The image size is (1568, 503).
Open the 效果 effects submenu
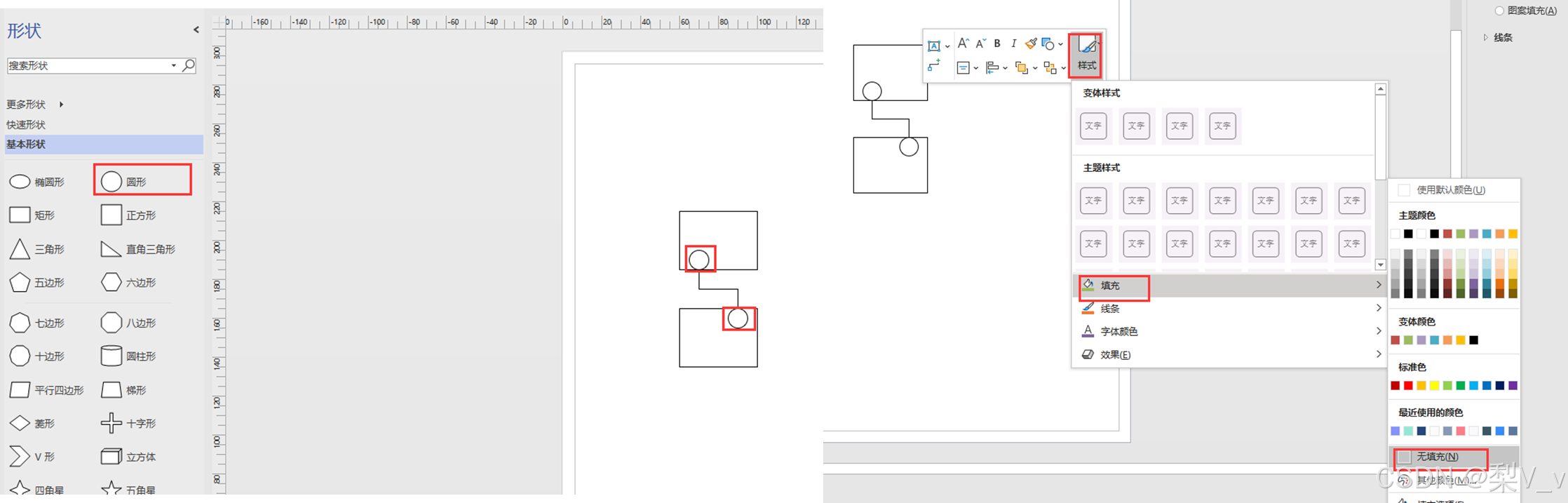click(1230, 354)
